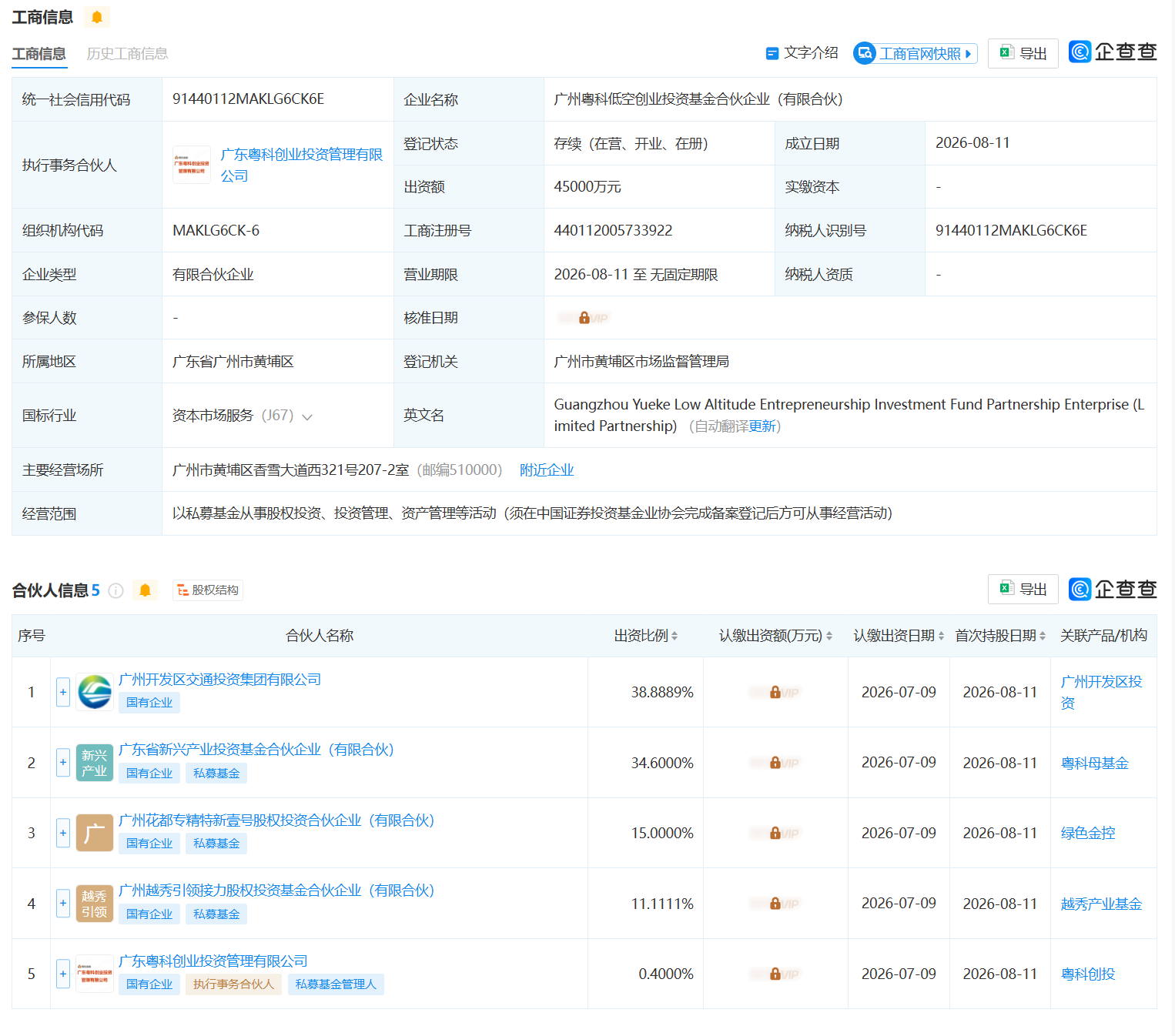Open related institution 绿色金控 link
The image size is (1175, 1036).
1087,833
